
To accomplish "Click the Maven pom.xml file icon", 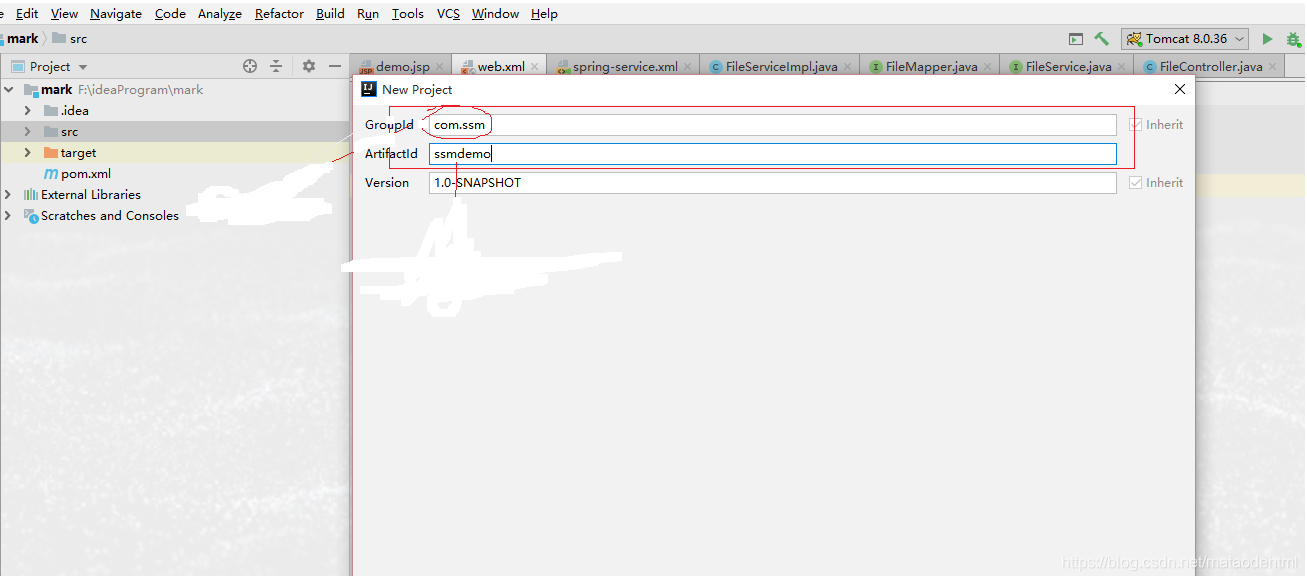I will click(51, 174).
